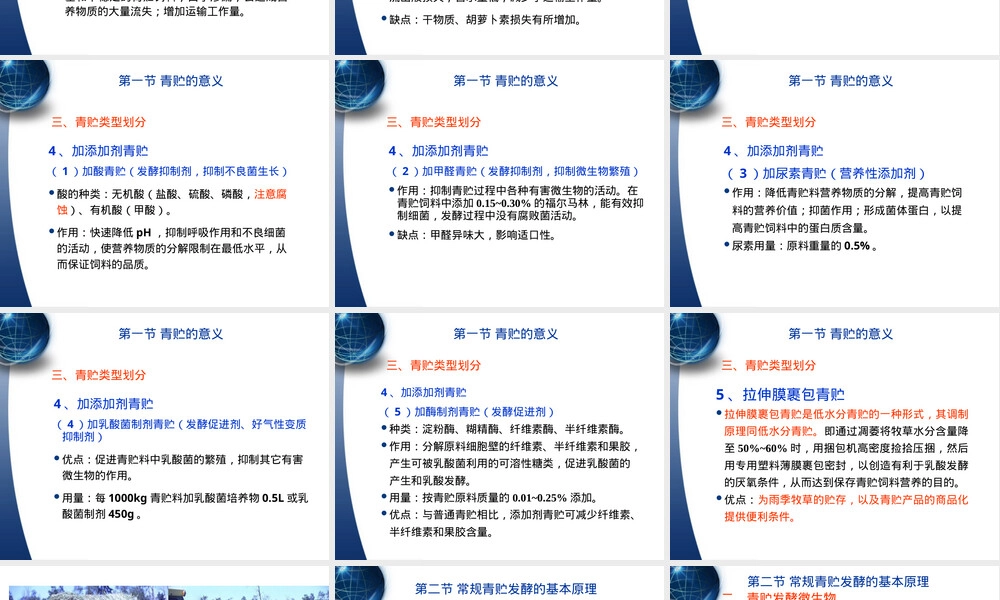This screenshot has width=1000, height=600.
Task: Click bullet mentioning 0.15~0.30% 的福尔马林
Action: pos(516,203)
